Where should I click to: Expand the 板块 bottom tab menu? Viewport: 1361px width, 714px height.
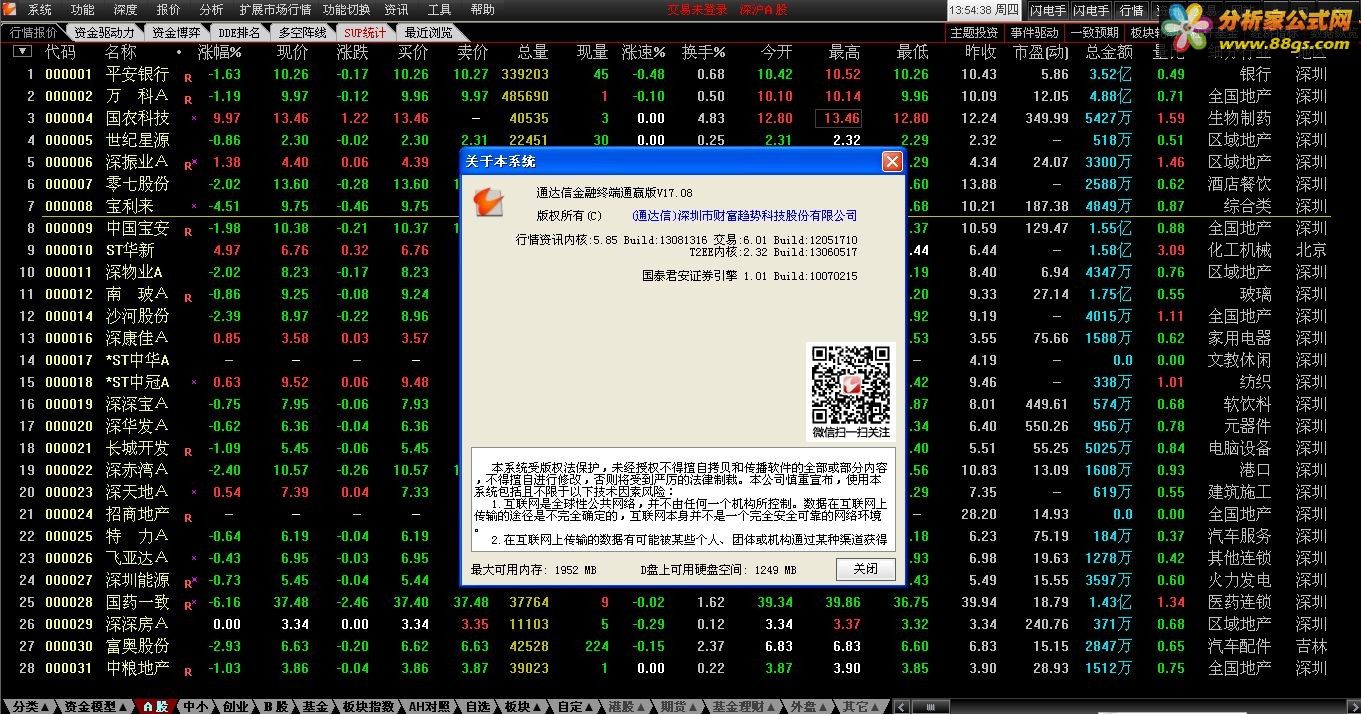click(538, 707)
